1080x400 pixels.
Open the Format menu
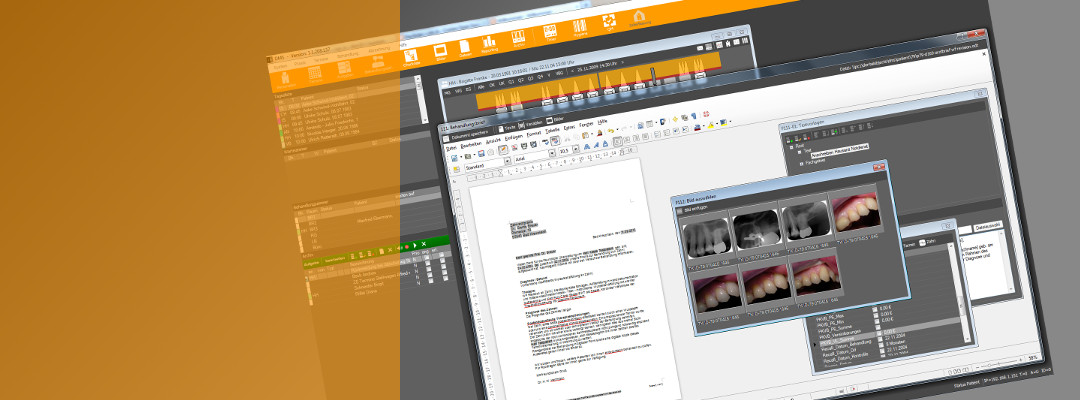click(534, 134)
